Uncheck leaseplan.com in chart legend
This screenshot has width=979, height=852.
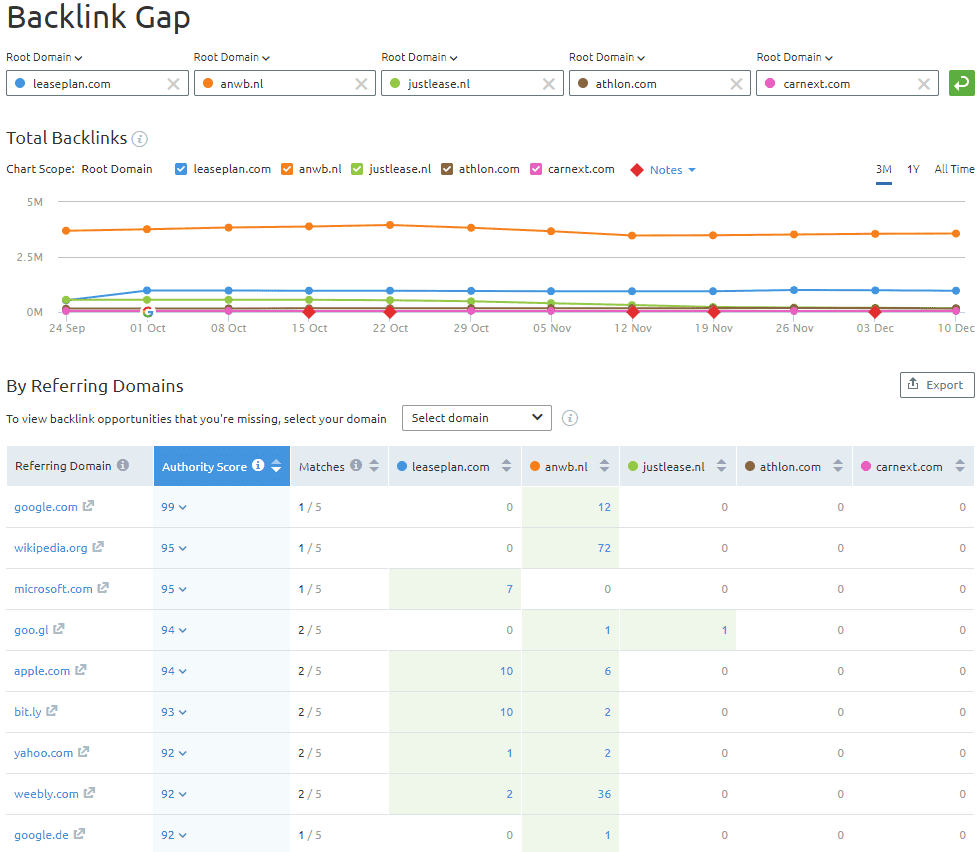(181, 169)
